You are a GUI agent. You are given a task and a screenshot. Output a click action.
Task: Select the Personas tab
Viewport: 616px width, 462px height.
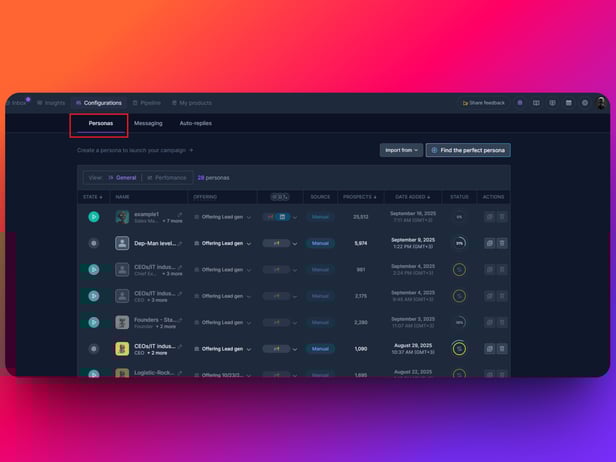click(101, 123)
